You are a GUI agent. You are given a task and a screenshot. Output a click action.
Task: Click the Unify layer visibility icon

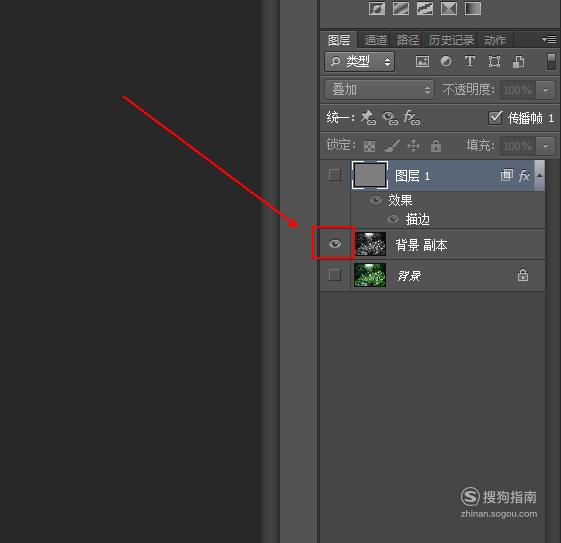(390, 118)
